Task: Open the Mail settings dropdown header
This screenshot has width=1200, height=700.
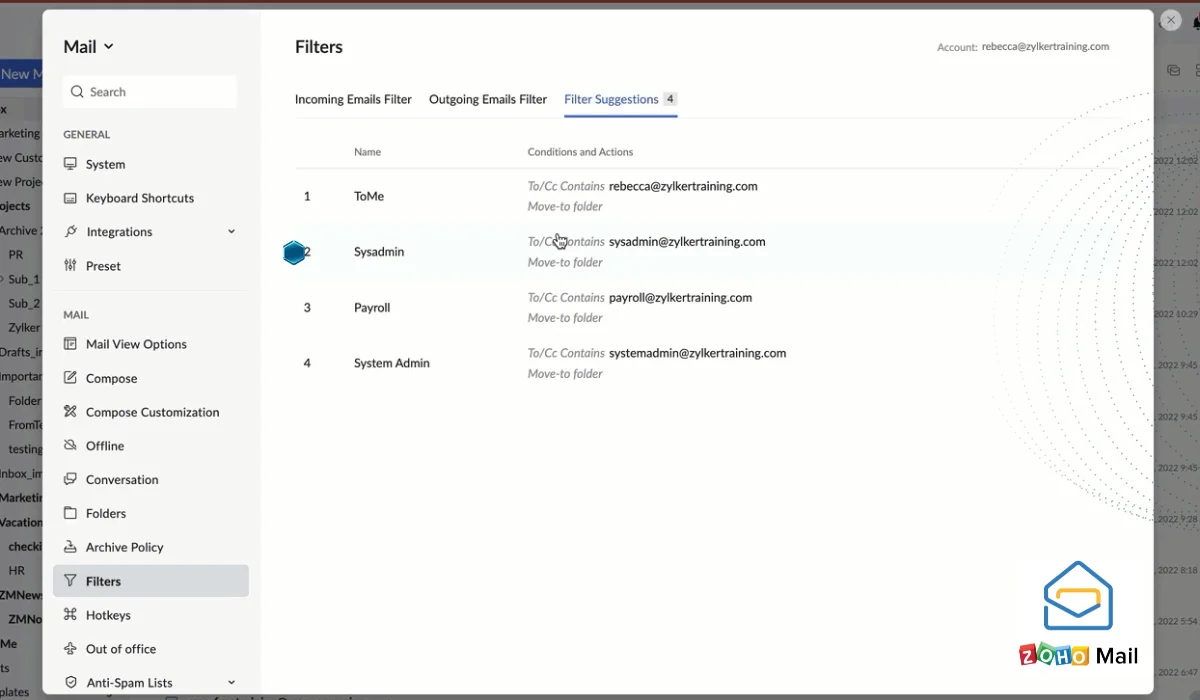Action: 88,47
